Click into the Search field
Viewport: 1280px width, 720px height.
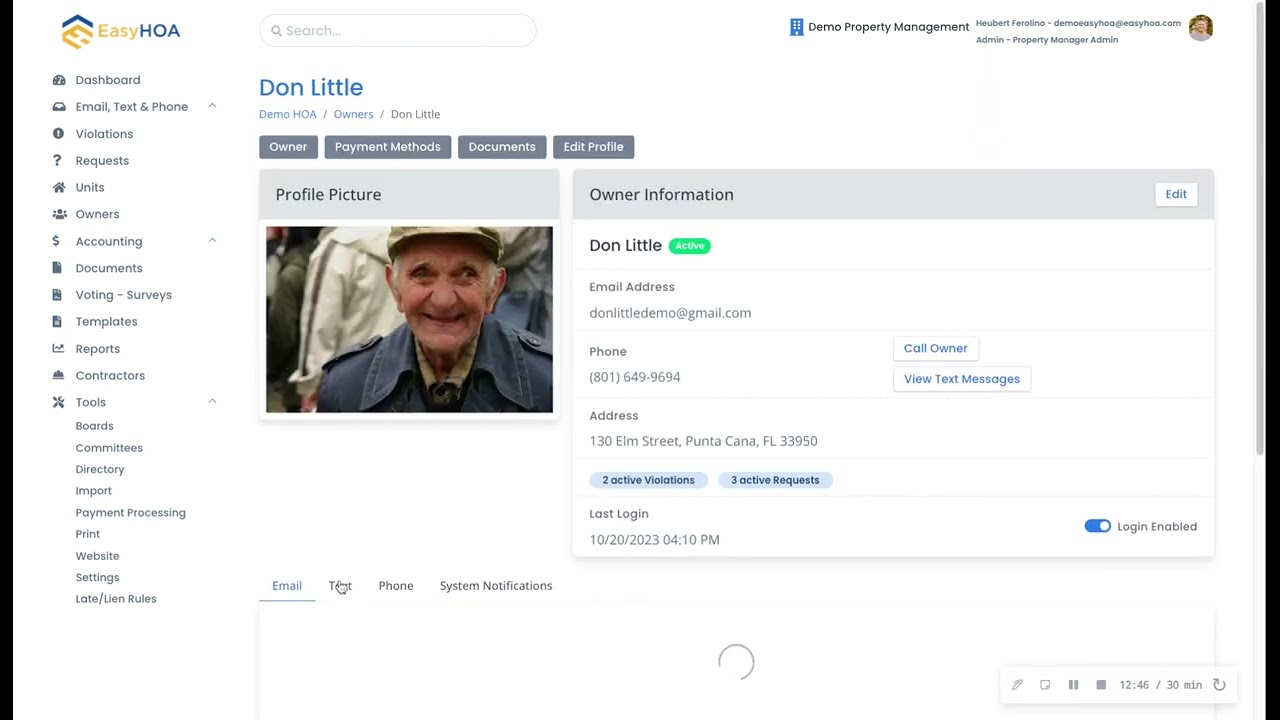click(x=398, y=31)
